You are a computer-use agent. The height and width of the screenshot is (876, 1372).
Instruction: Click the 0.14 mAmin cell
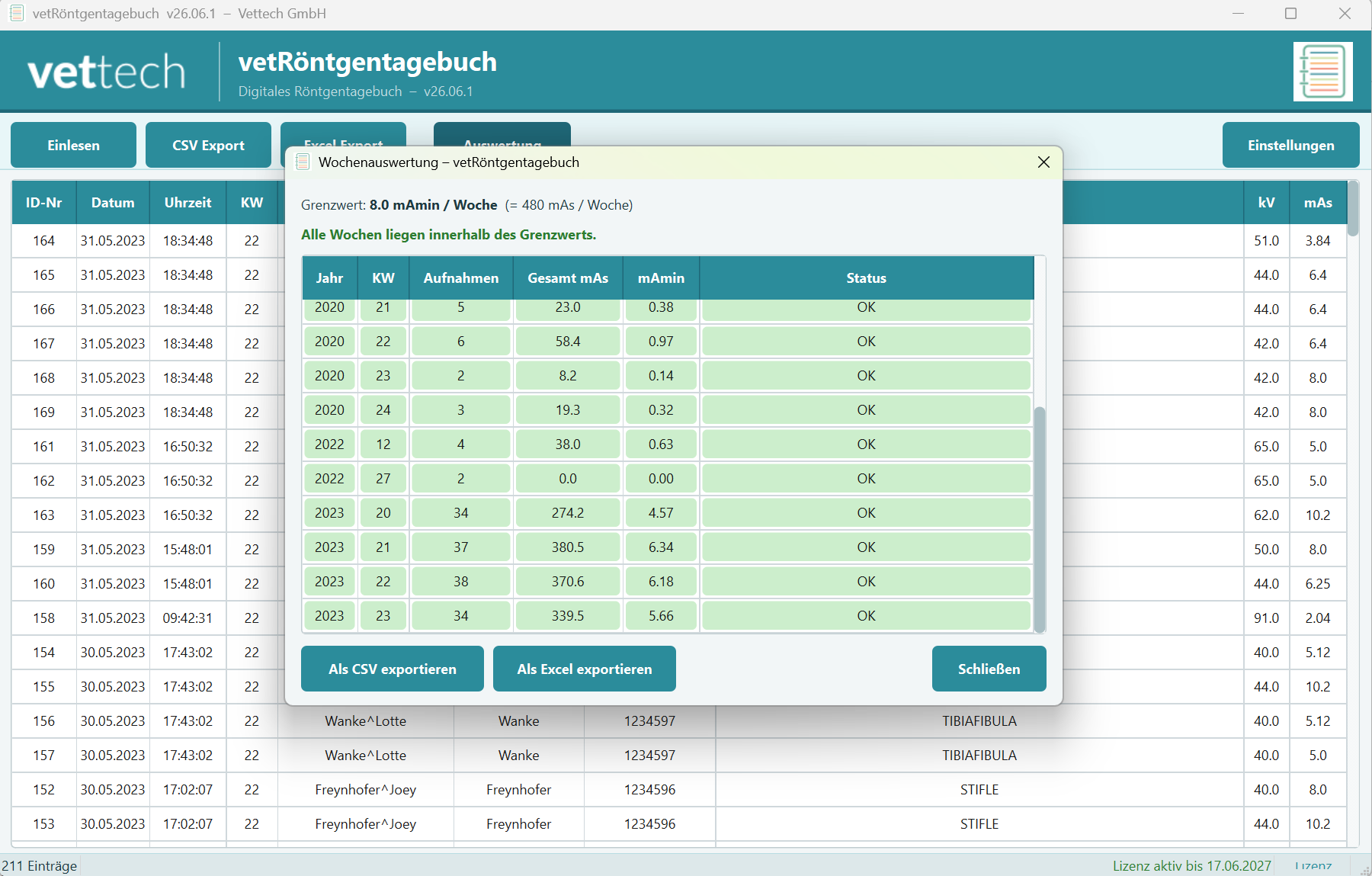(x=661, y=376)
